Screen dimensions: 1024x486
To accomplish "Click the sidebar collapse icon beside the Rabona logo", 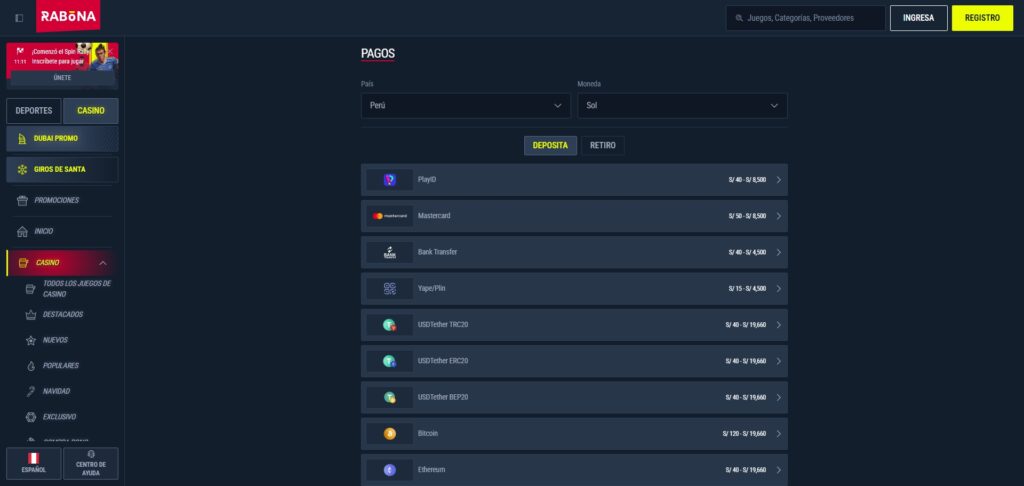I will click(x=19, y=18).
